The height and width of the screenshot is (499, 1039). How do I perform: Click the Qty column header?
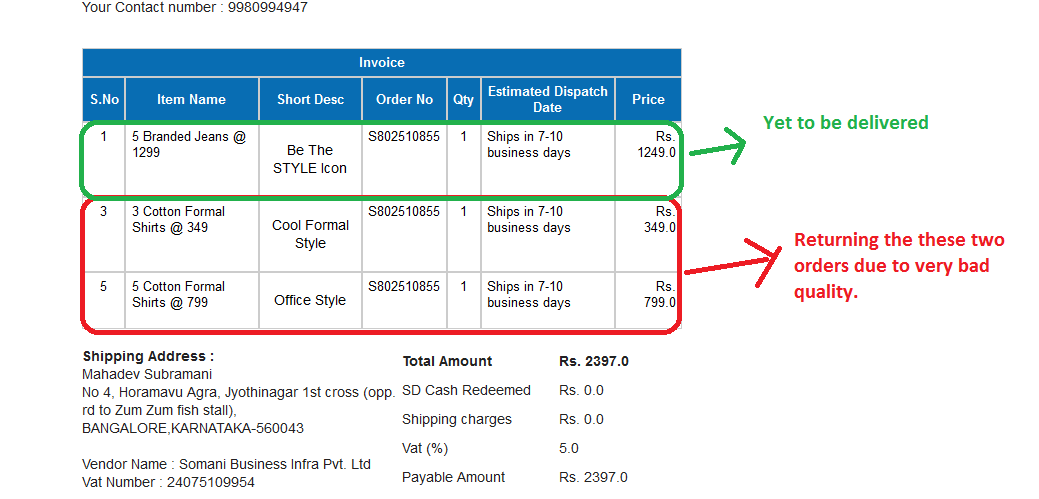pos(463,99)
